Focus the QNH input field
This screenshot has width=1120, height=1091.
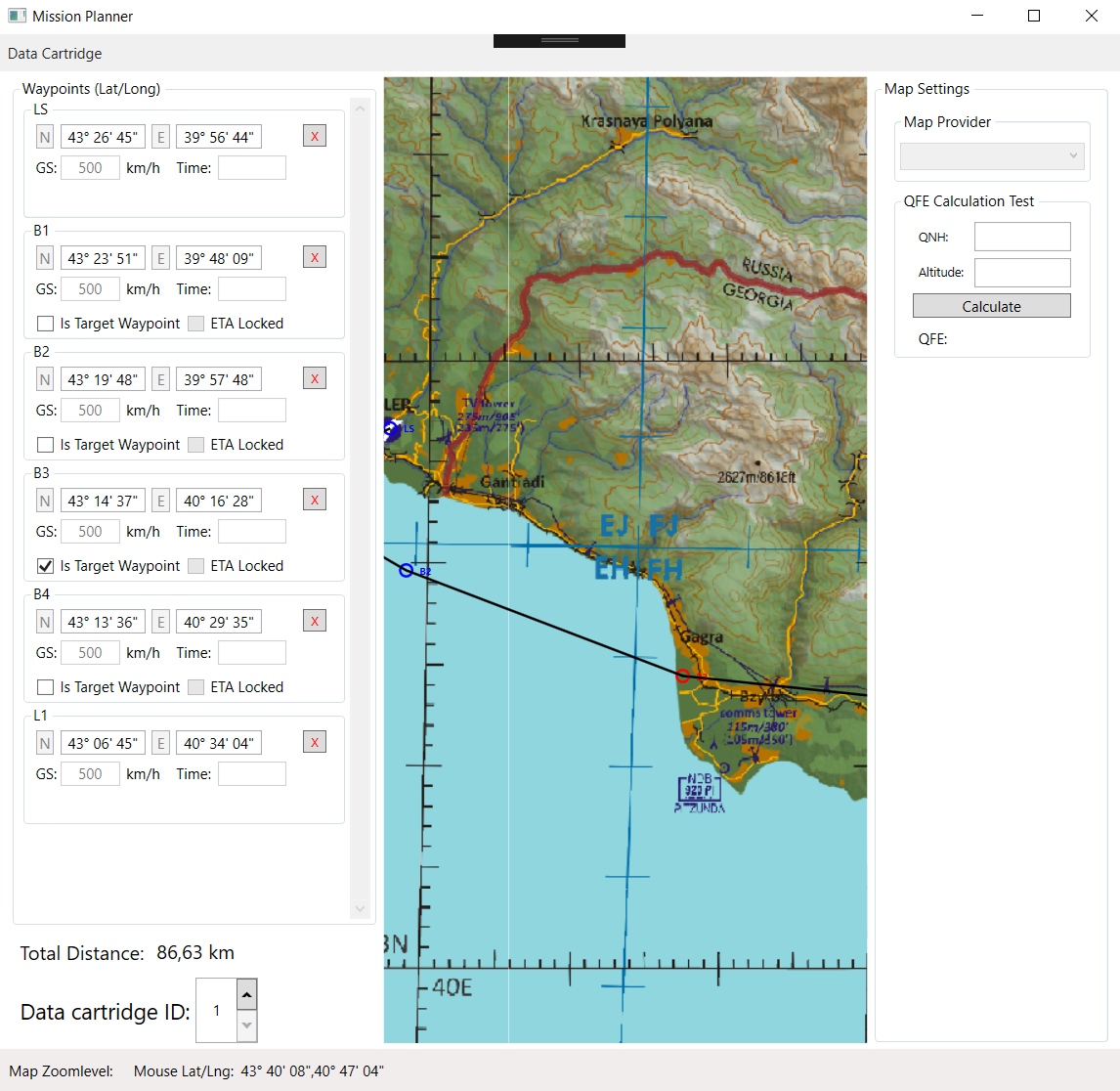1022,237
